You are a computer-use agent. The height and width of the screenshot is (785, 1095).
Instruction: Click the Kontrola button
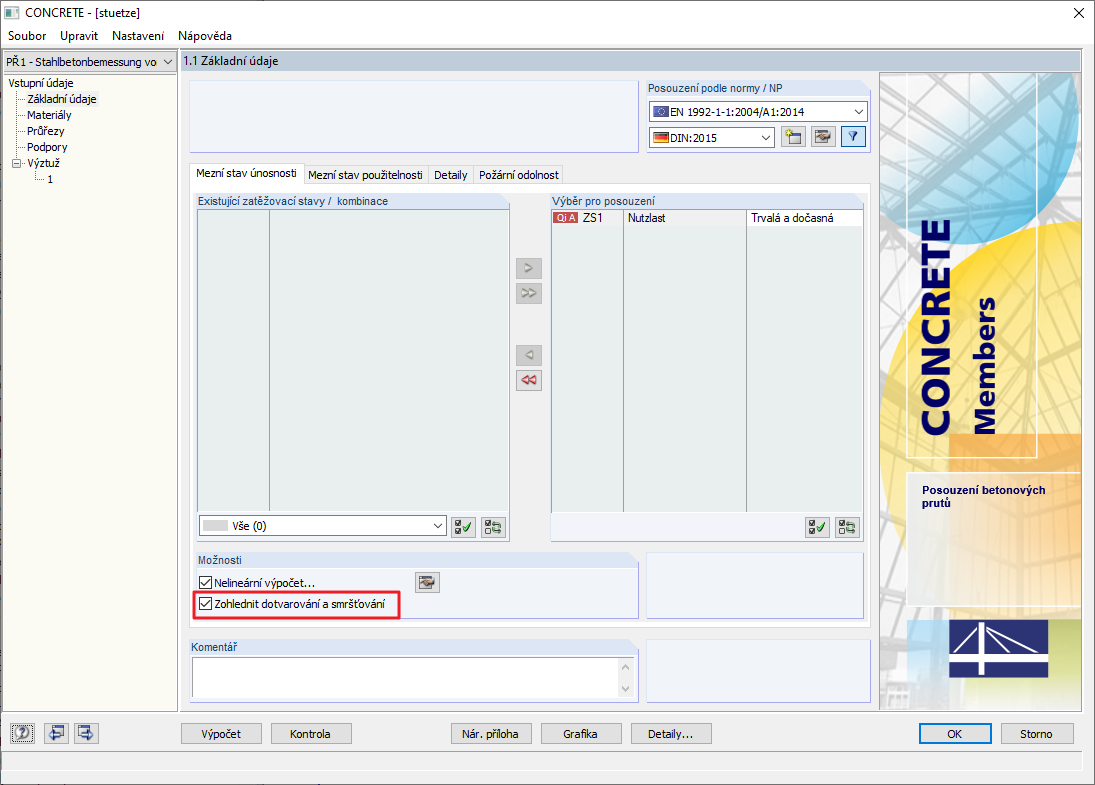310,734
